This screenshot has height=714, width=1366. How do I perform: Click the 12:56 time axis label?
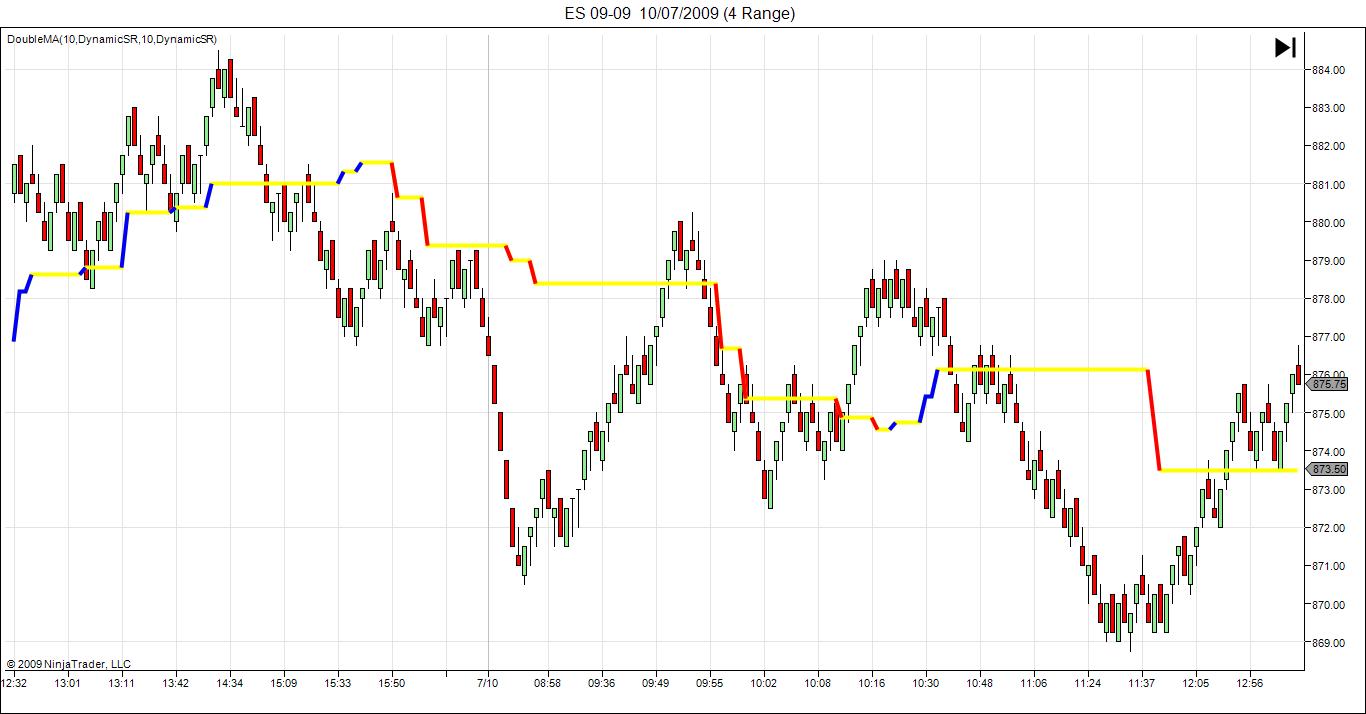[1250, 684]
